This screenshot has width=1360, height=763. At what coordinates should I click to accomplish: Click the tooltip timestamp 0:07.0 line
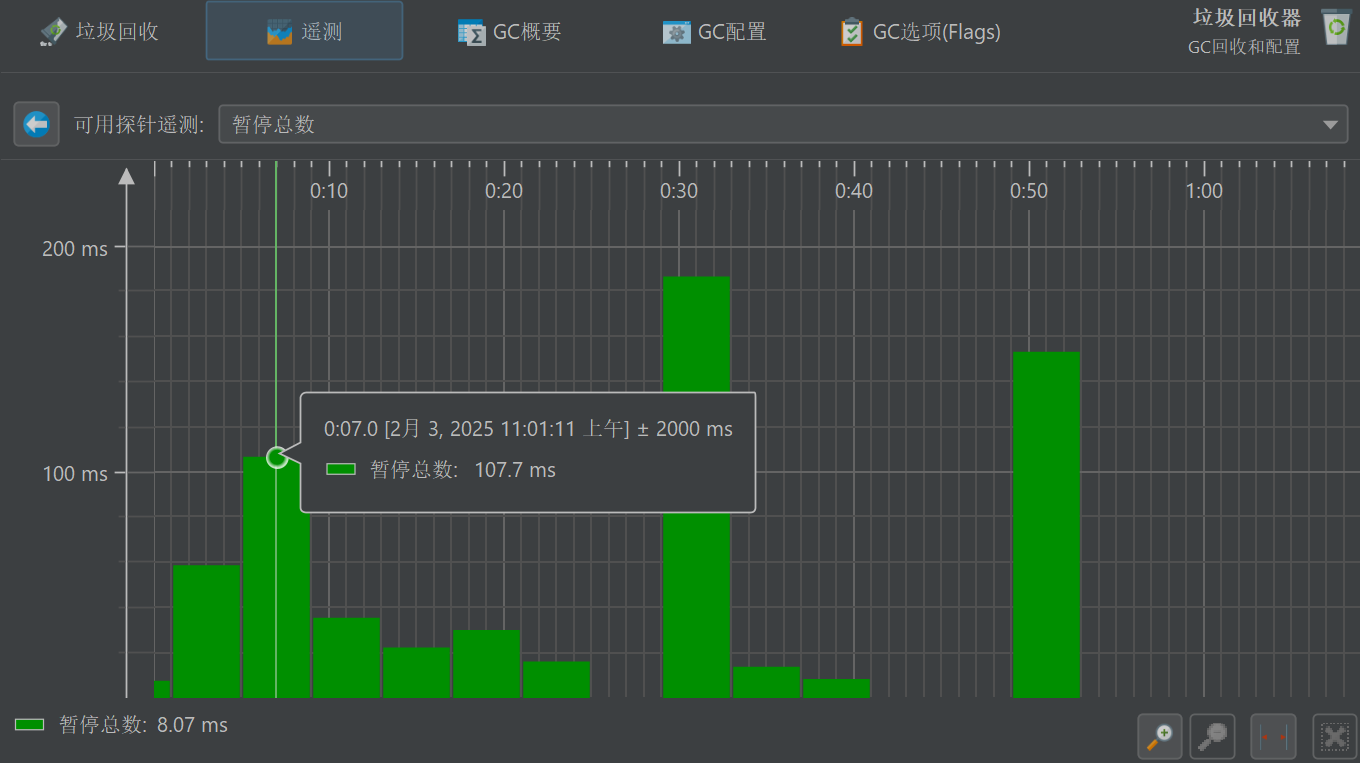point(528,429)
